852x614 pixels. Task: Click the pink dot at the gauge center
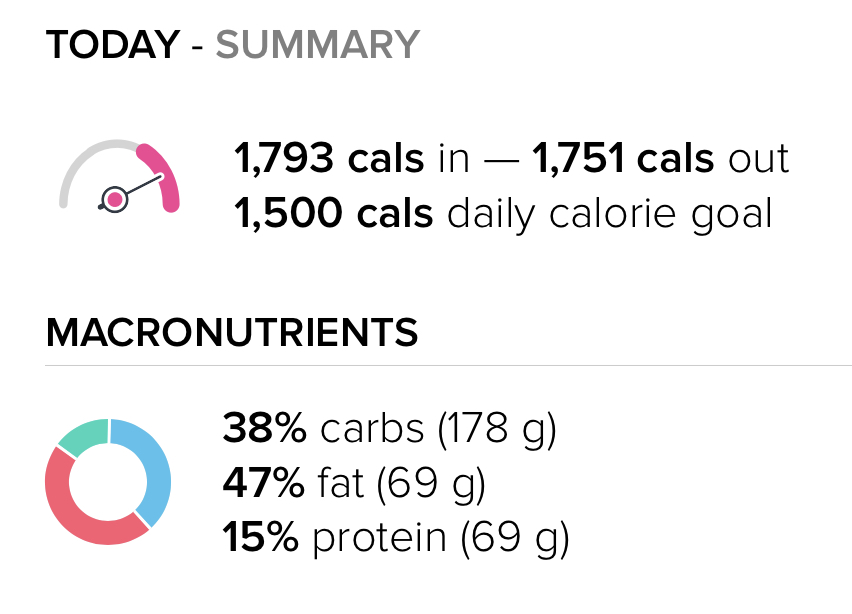[115, 200]
